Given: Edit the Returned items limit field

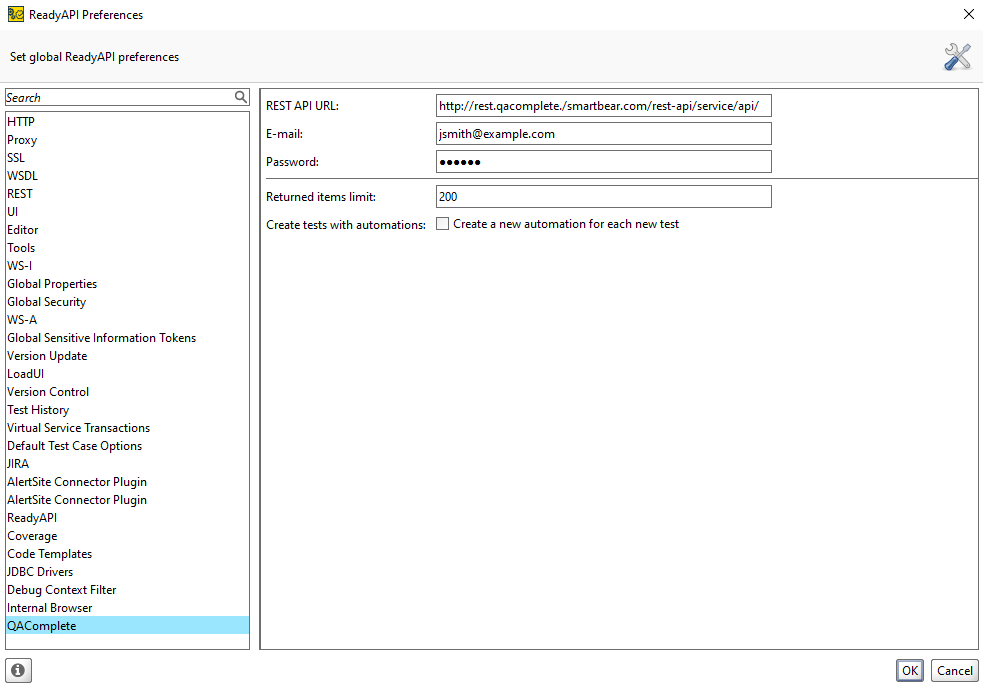Looking at the screenshot, I should (604, 197).
